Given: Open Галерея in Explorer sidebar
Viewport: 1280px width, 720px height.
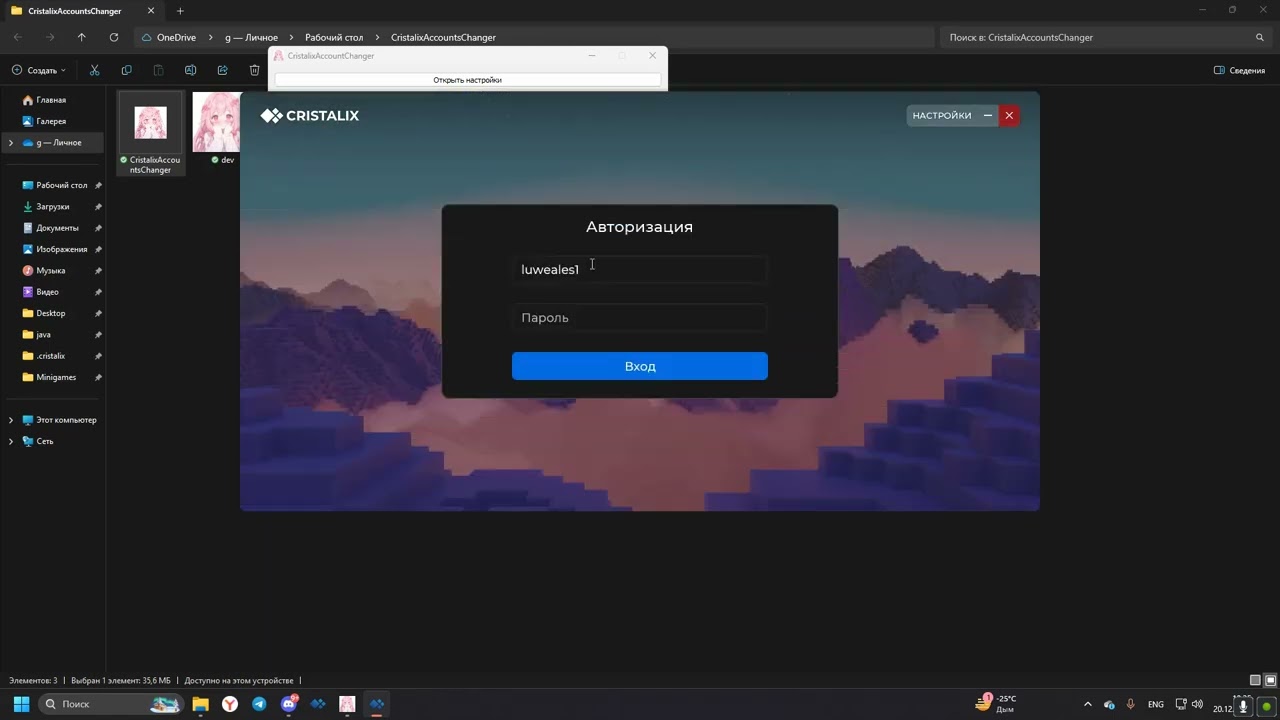Looking at the screenshot, I should [51, 121].
